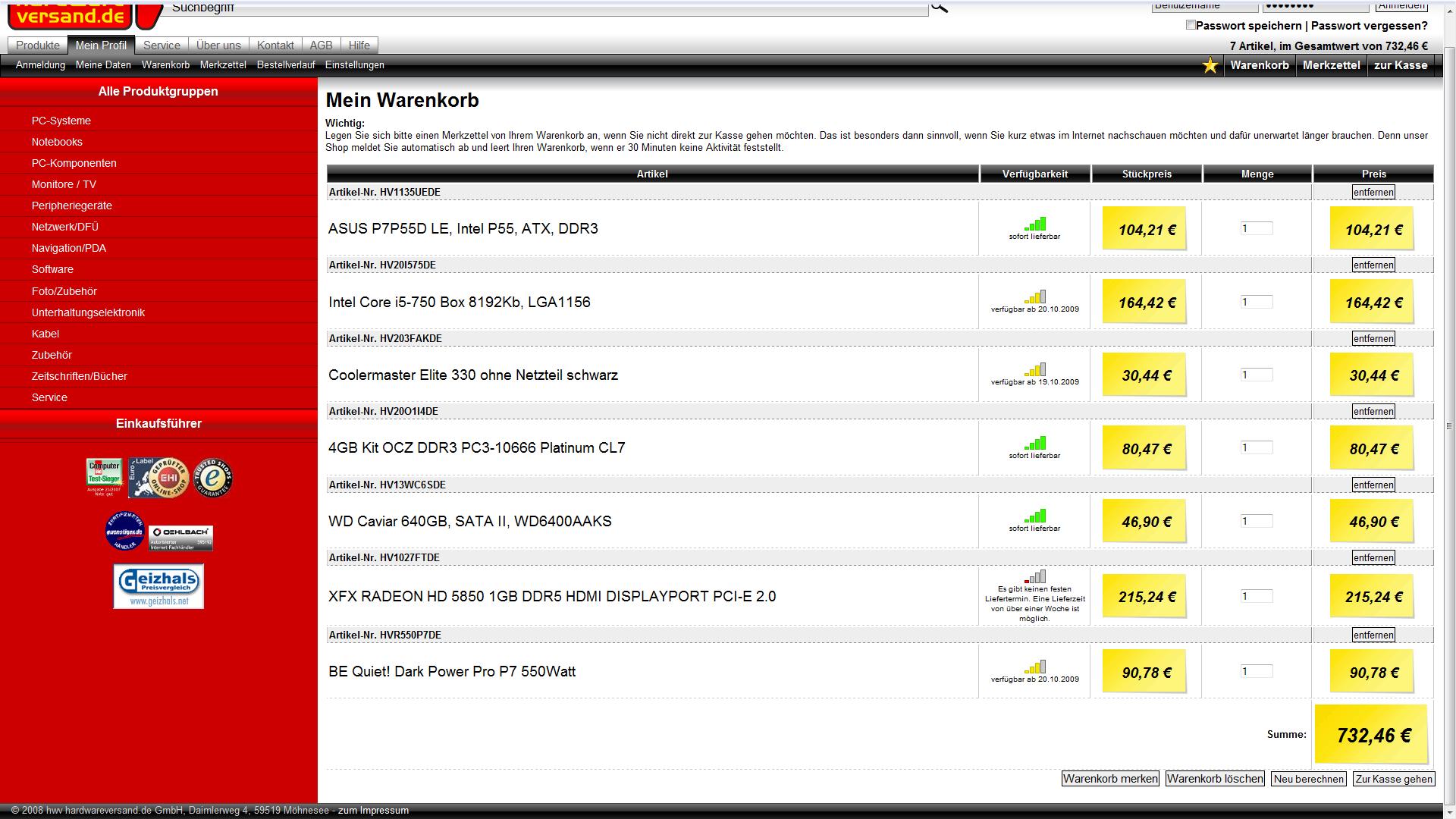The height and width of the screenshot is (819, 1456).
Task: Go to Anmeldung in the submenu
Action: pos(40,65)
